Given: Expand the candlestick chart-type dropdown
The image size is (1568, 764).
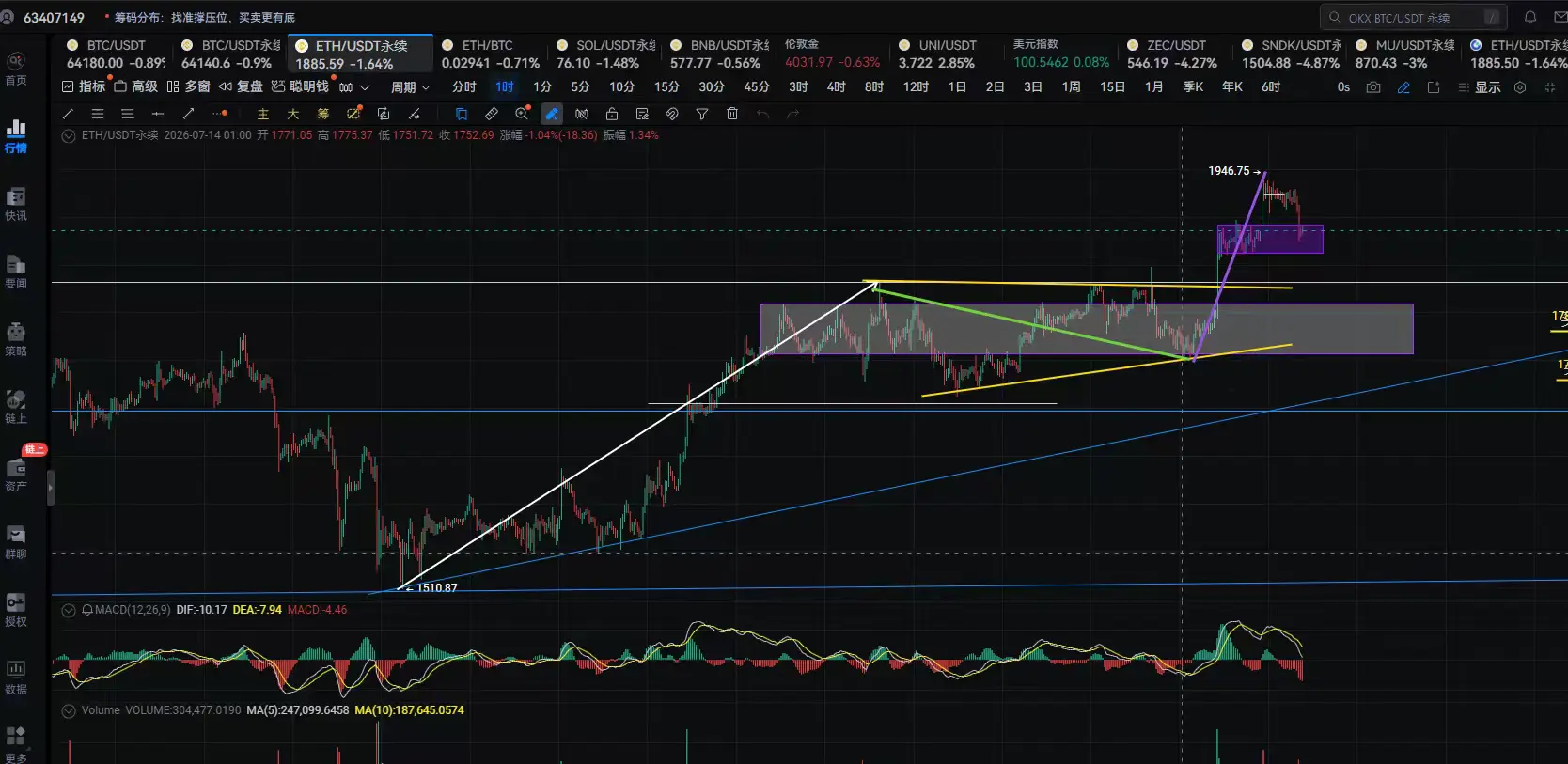Looking at the screenshot, I should tap(354, 87).
